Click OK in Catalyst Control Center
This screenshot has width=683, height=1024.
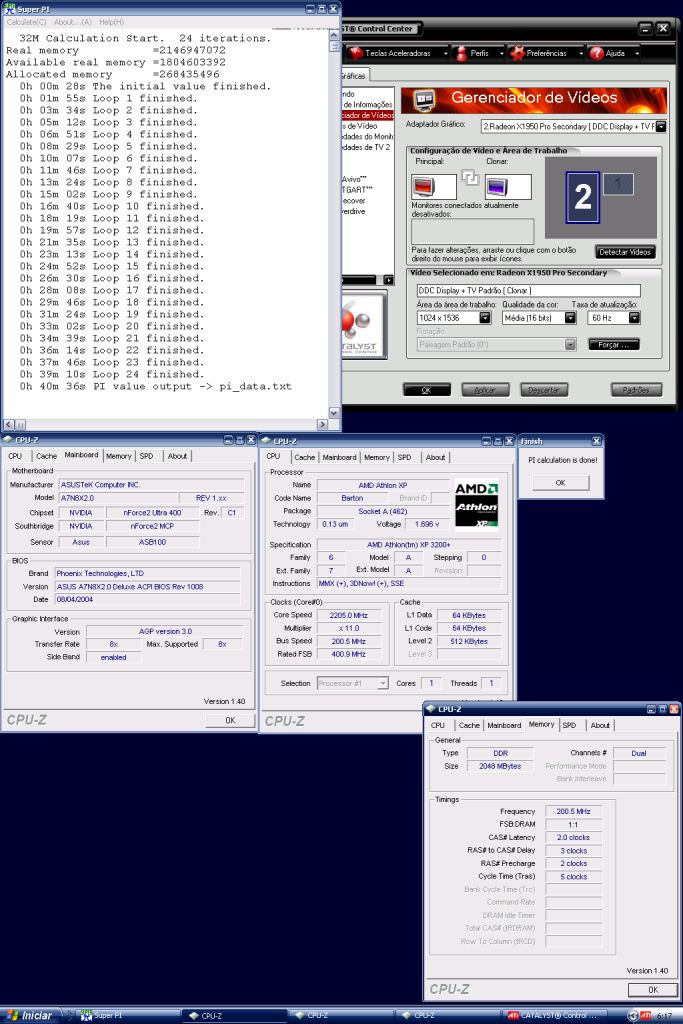pos(427,390)
